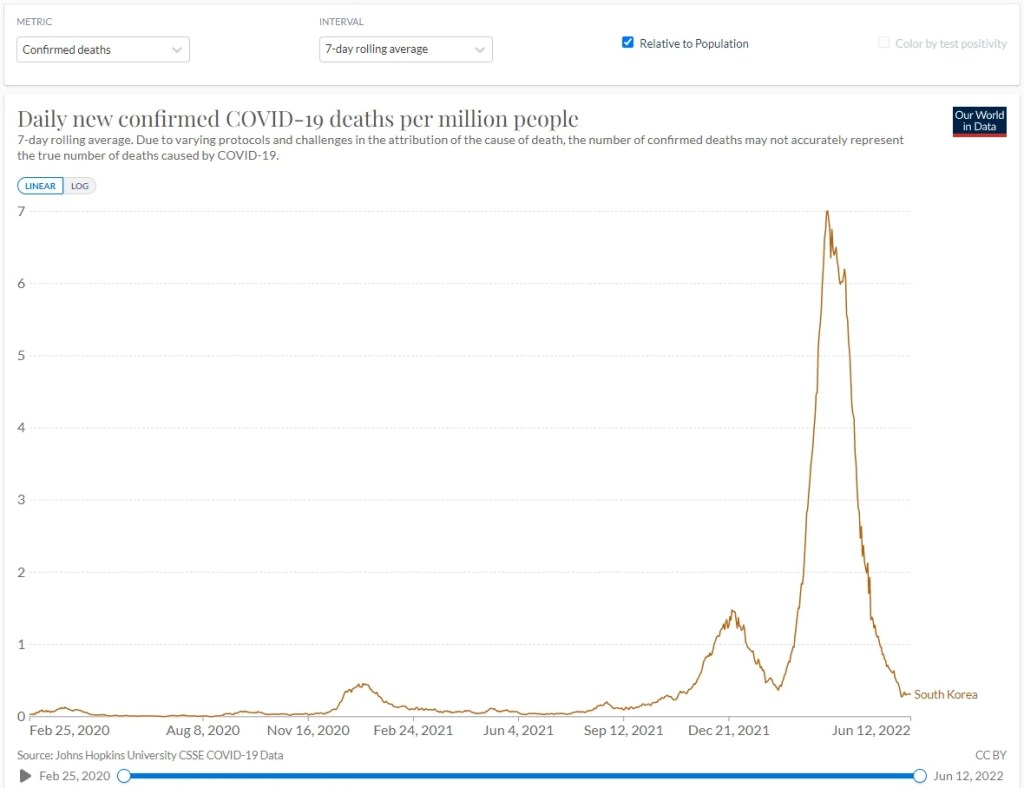Click the timeline start handle at Feb 25, 2020

[123, 776]
